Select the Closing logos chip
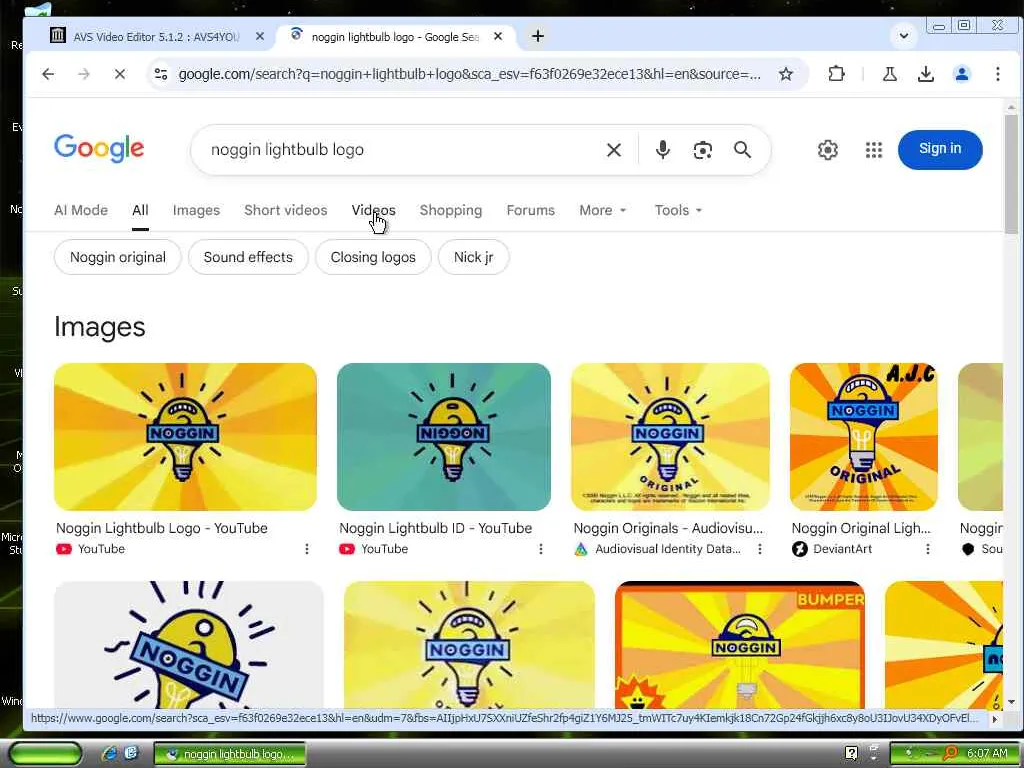 tap(373, 257)
